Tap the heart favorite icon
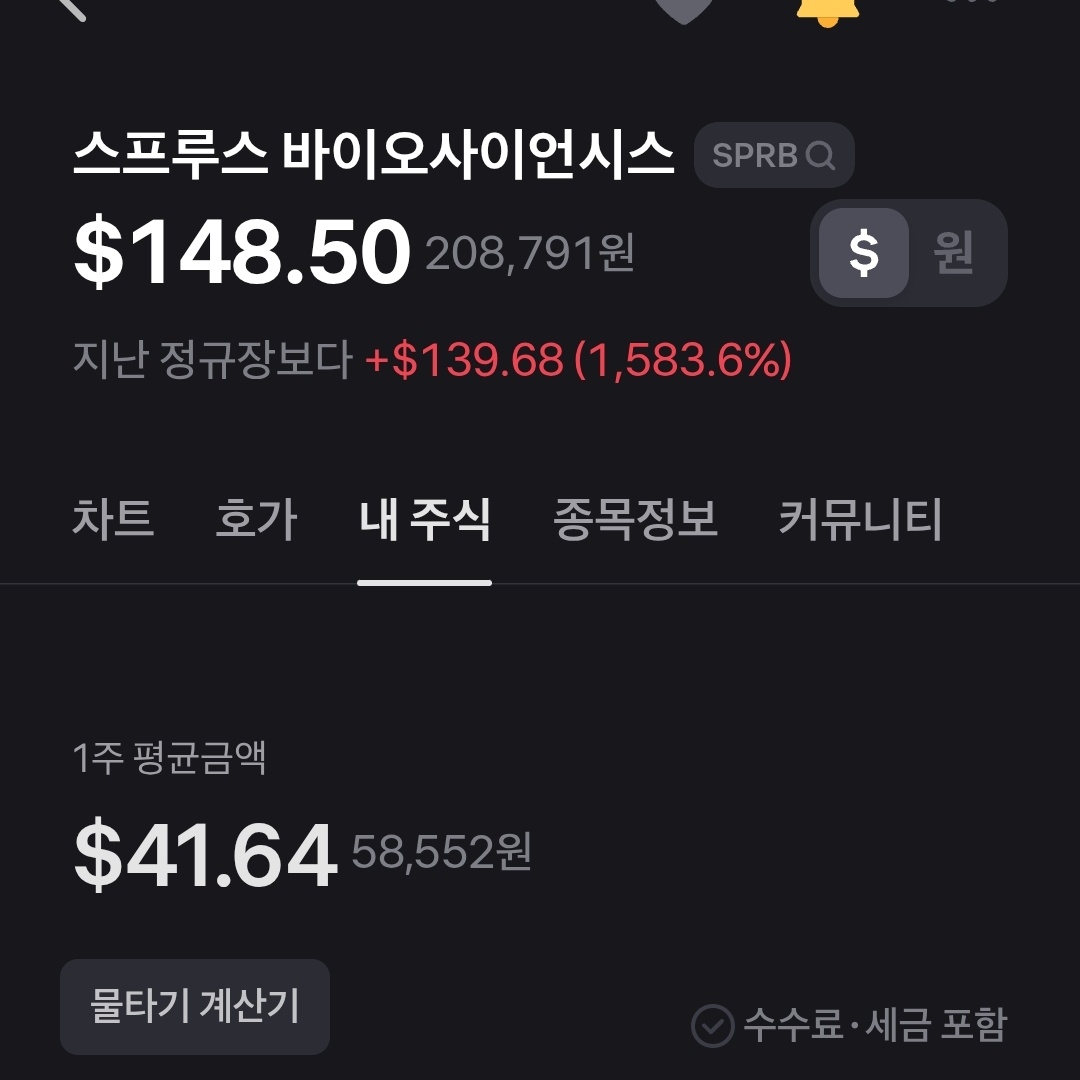The width and height of the screenshot is (1080, 1080). (684, 8)
